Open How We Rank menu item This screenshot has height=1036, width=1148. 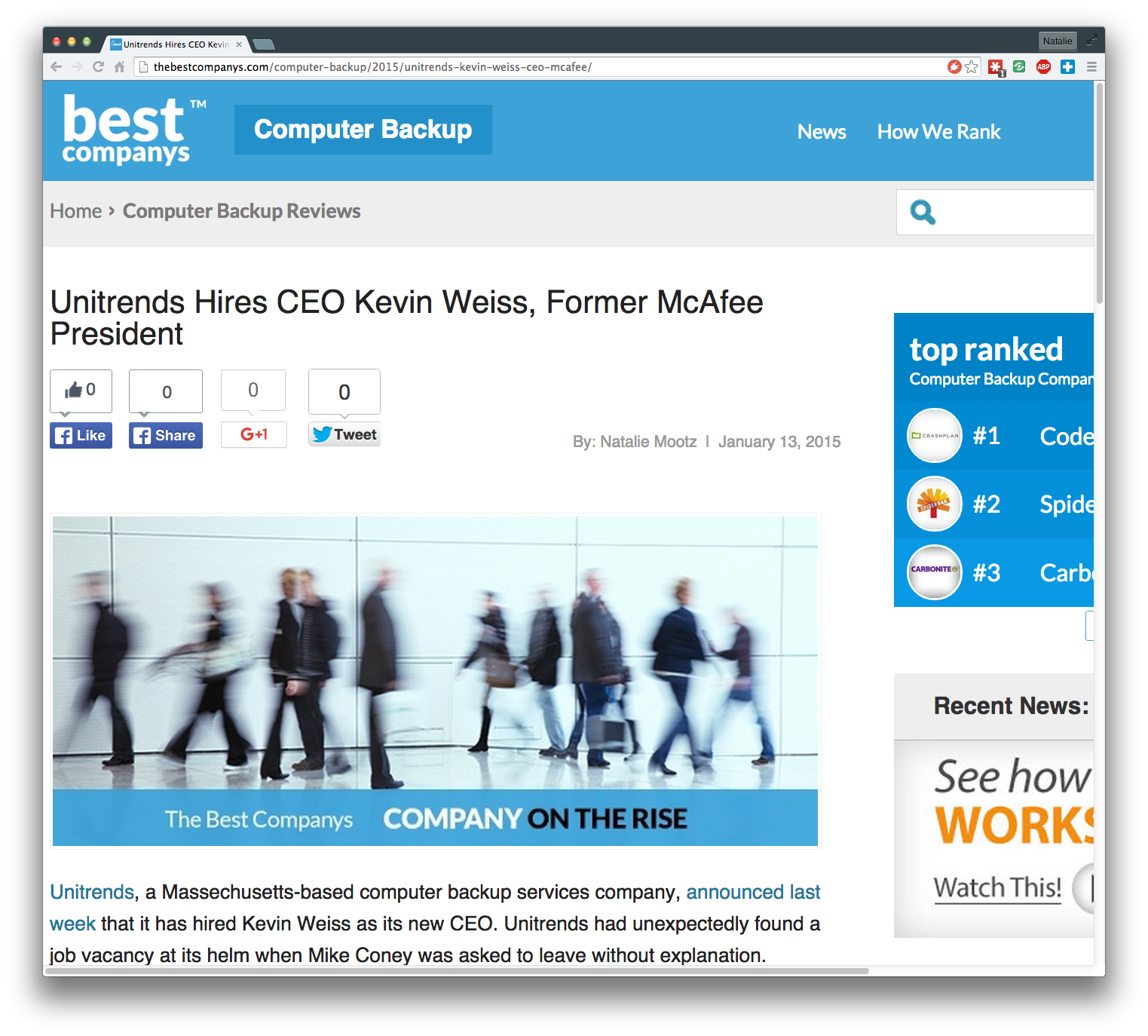coord(938,132)
